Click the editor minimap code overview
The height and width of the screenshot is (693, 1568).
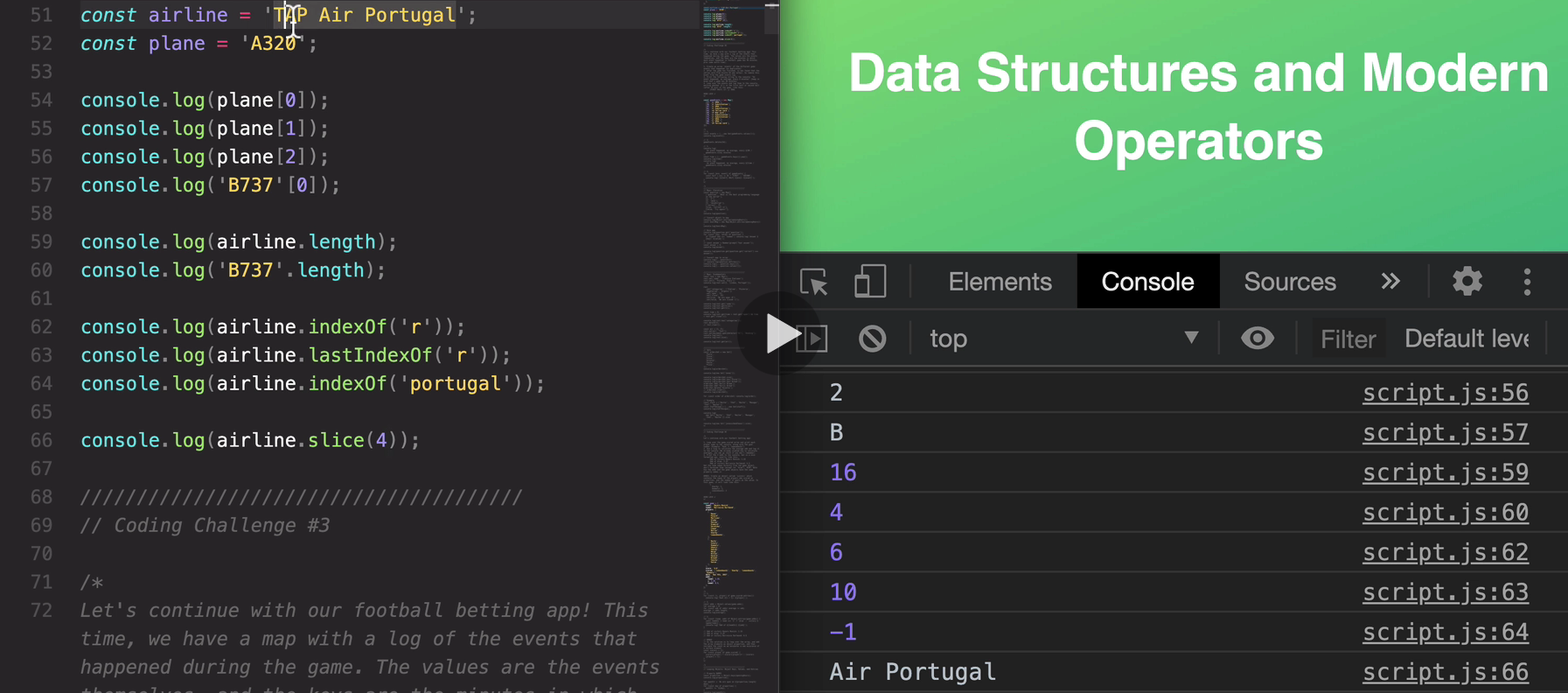pyautogui.click(x=732, y=346)
